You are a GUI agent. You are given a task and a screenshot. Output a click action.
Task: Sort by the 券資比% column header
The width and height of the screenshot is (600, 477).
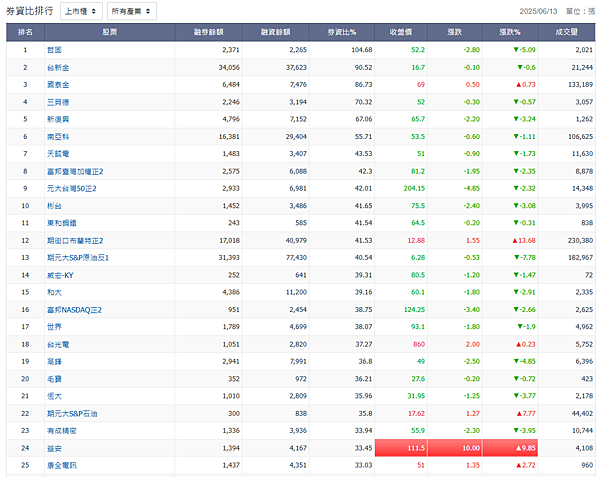pyautogui.click(x=342, y=32)
